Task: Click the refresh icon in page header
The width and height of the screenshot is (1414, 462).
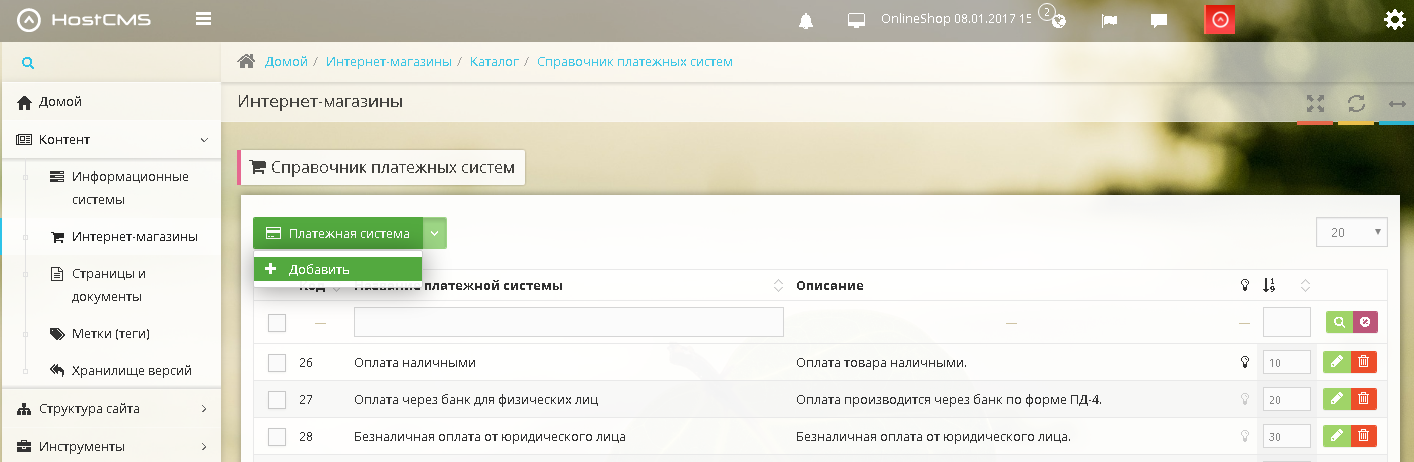Action: pyautogui.click(x=1356, y=103)
